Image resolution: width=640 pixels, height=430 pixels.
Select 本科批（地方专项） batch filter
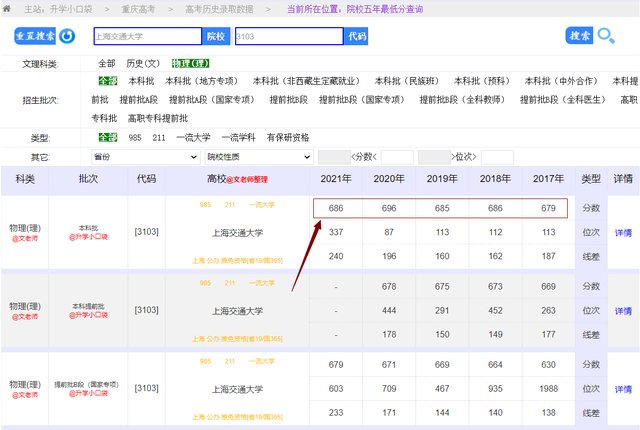coord(202,81)
